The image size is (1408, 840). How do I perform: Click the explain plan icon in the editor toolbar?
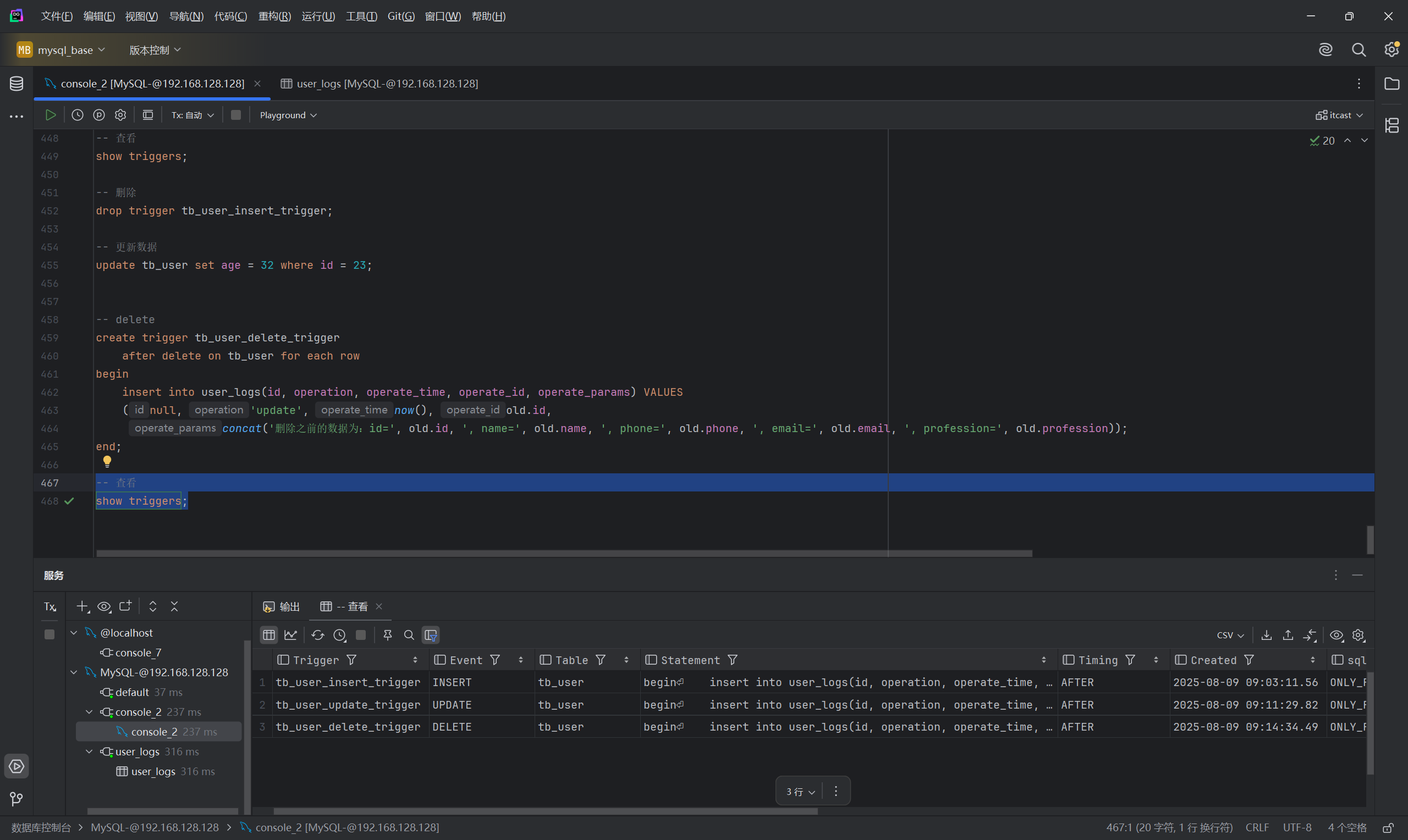pyautogui.click(x=99, y=115)
